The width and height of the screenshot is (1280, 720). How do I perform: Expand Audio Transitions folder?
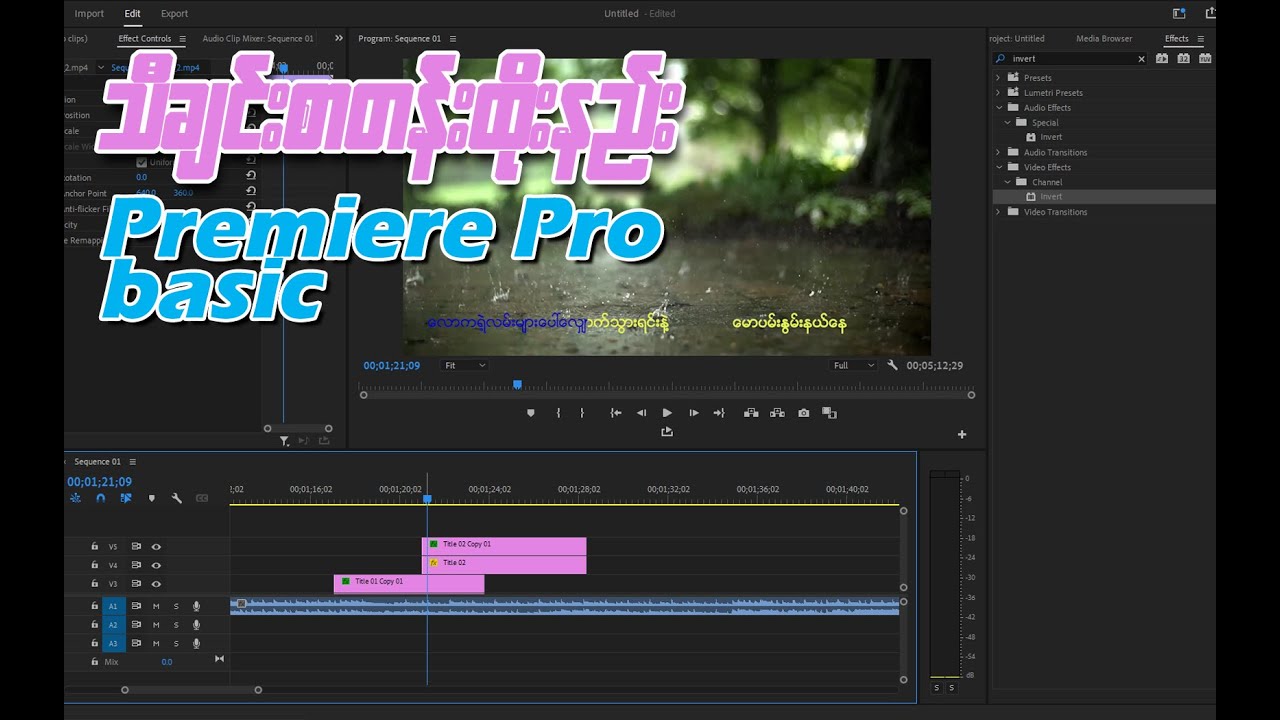click(x=998, y=152)
